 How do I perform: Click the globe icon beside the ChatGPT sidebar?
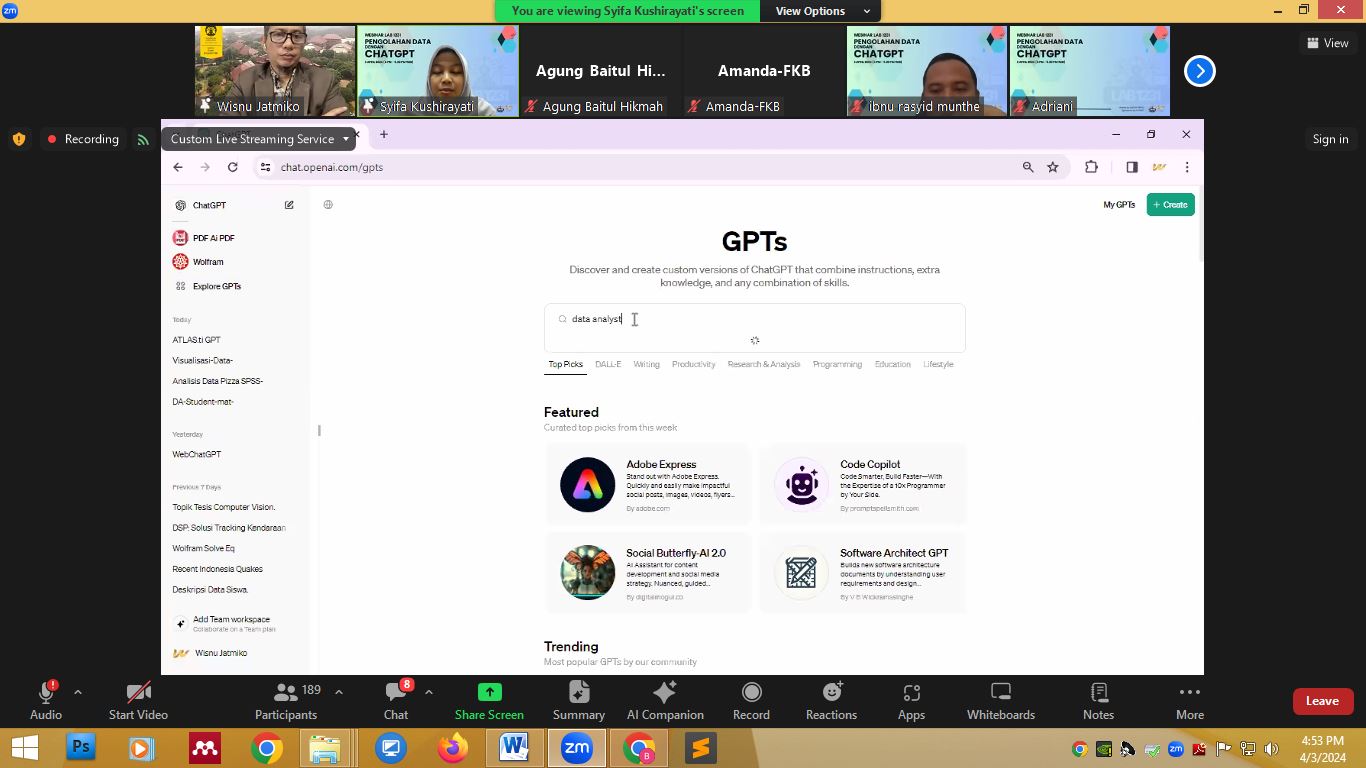328,205
